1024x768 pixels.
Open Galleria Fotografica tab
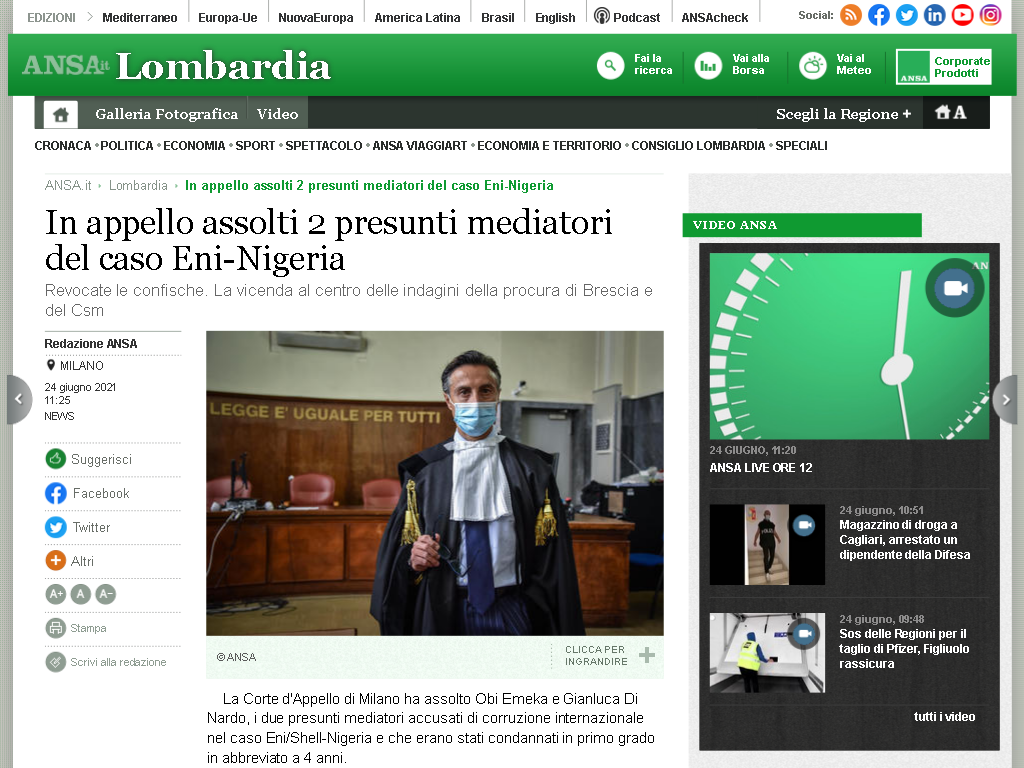pos(167,114)
